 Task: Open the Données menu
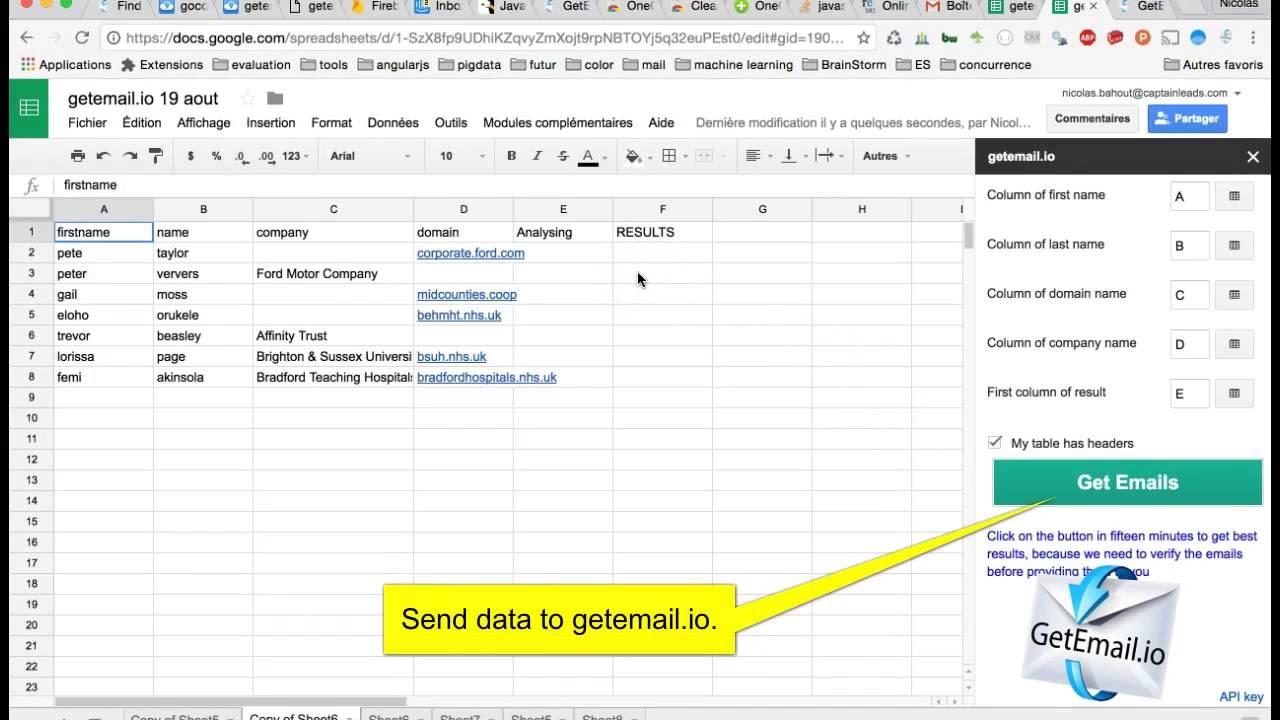point(393,123)
